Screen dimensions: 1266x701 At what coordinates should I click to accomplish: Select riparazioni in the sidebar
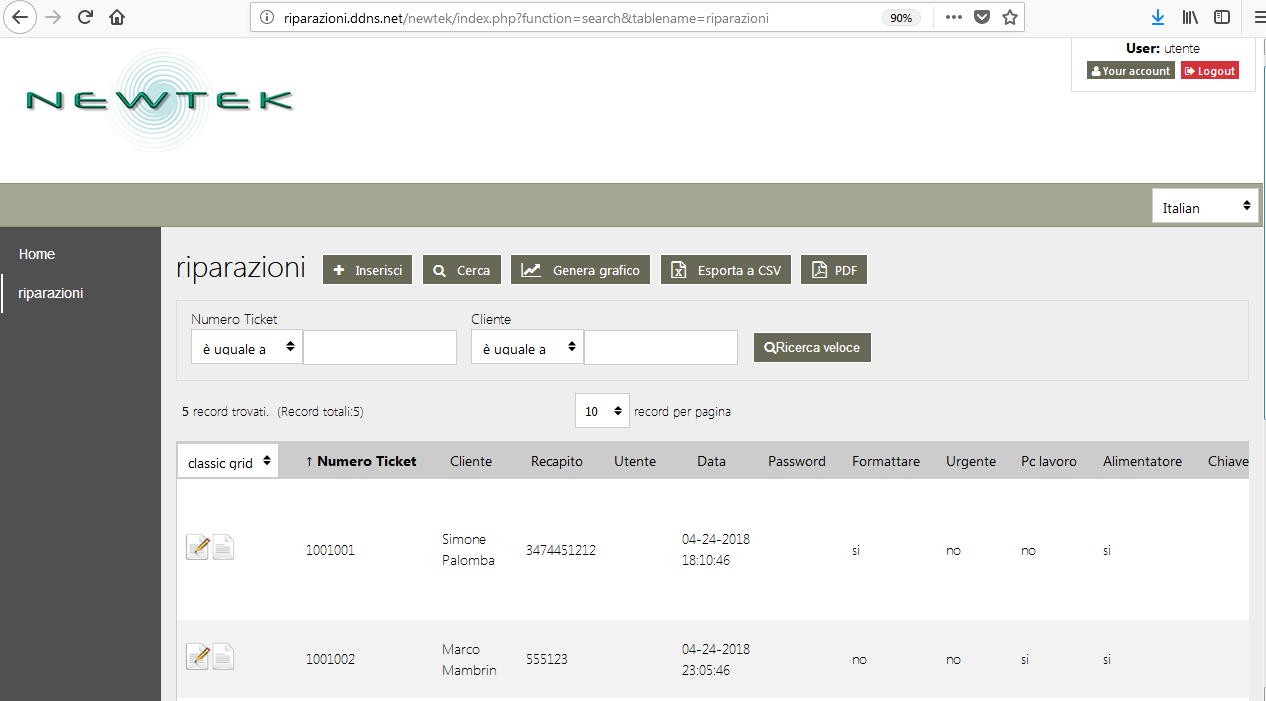[x=50, y=293]
